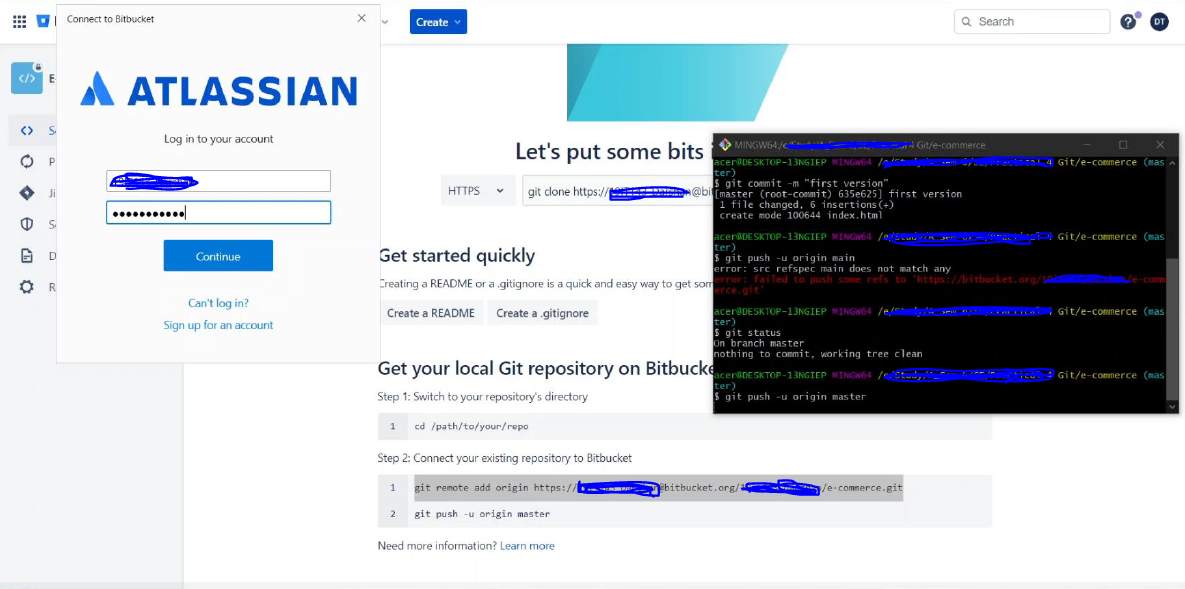The height and width of the screenshot is (589, 1185).
Task: Close the MINGW64 terminal window
Action: [x=1160, y=144]
